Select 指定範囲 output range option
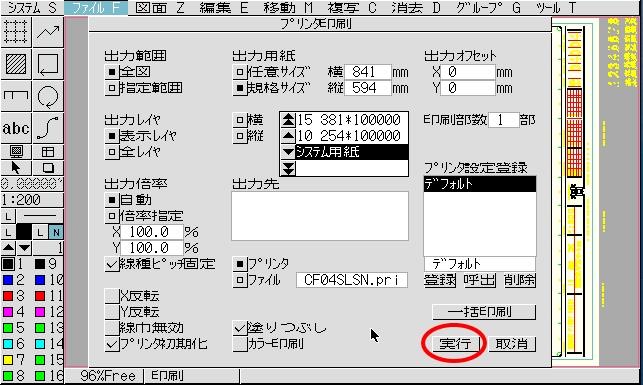 click(111, 88)
